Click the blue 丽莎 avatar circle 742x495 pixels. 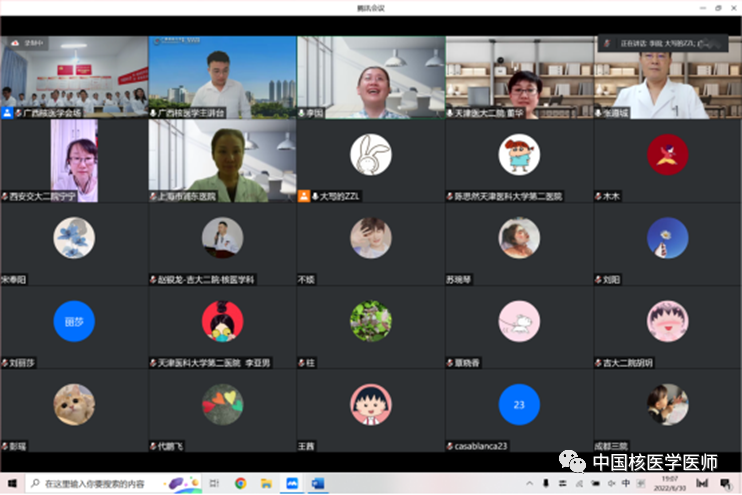tap(74, 320)
